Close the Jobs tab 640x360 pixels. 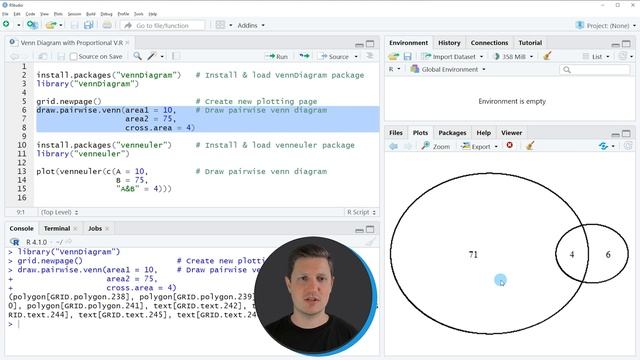click(107, 229)
